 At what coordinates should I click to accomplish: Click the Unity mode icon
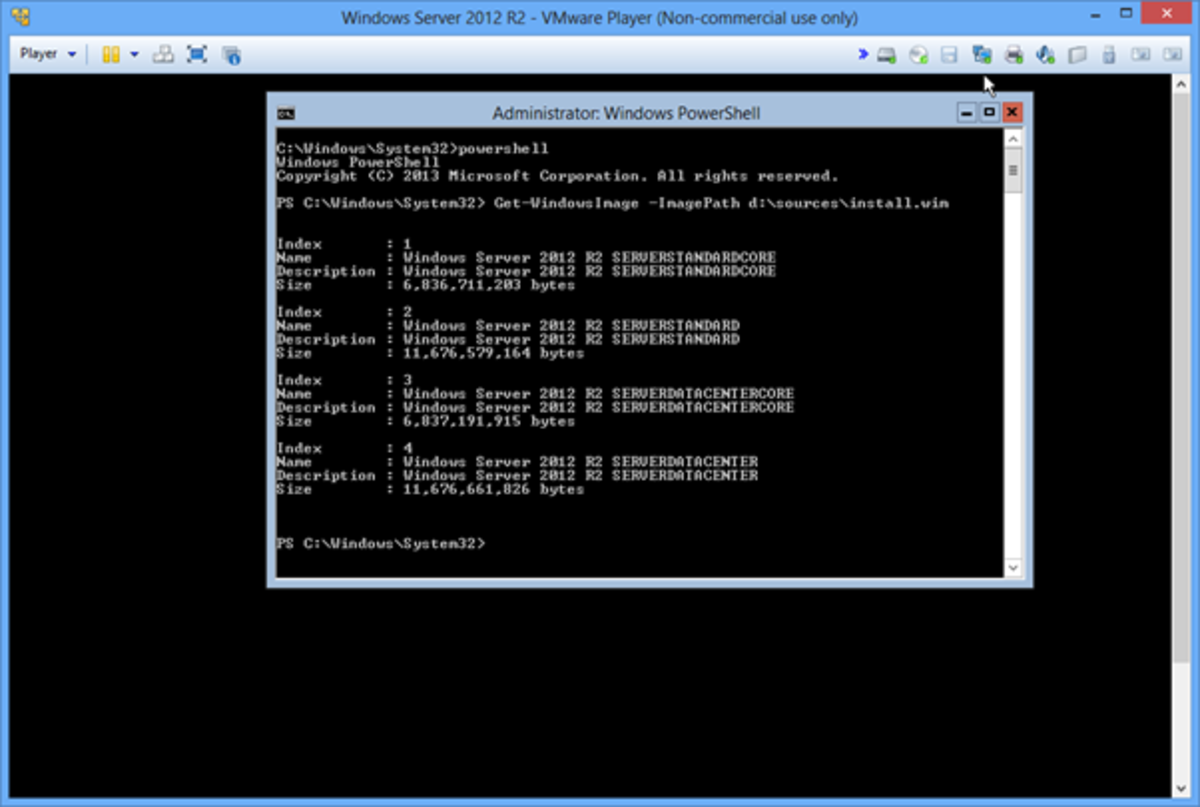pyautogui.click(x=163, y=55)
